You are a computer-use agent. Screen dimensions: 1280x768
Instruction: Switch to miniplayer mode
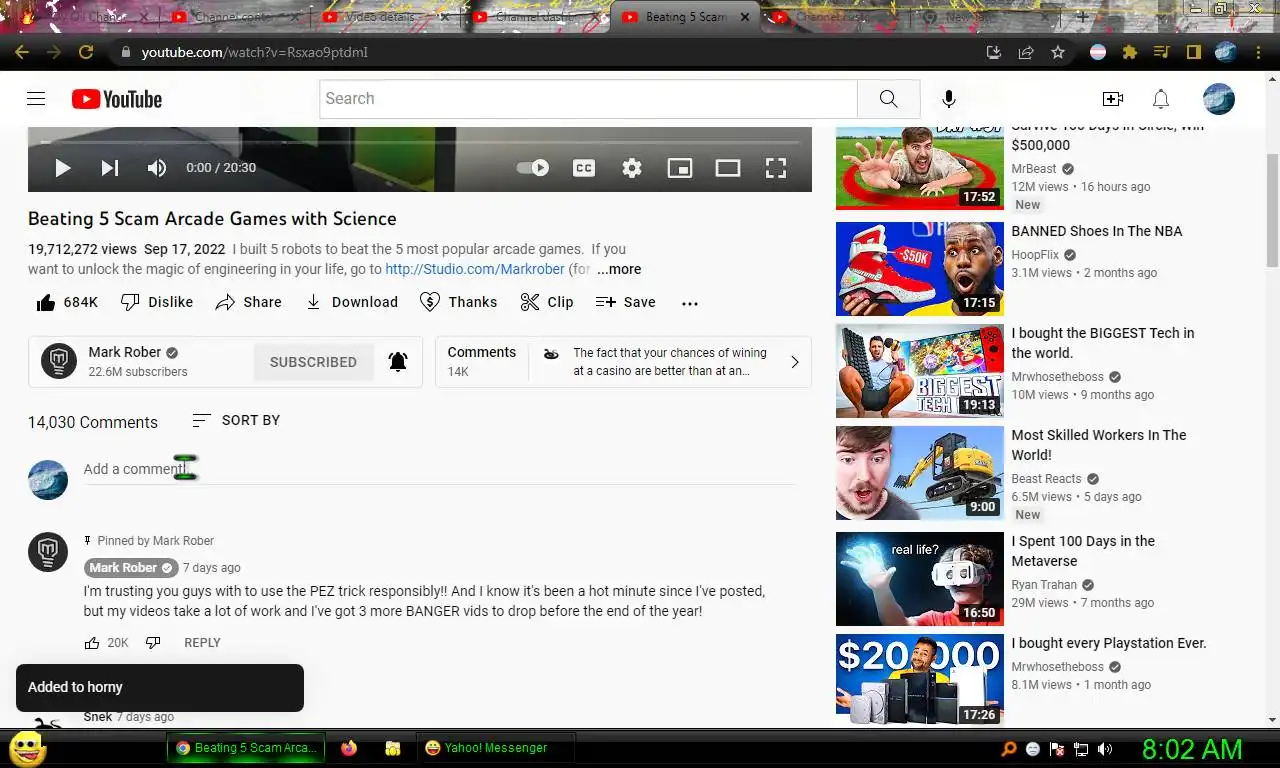[680, 168]
